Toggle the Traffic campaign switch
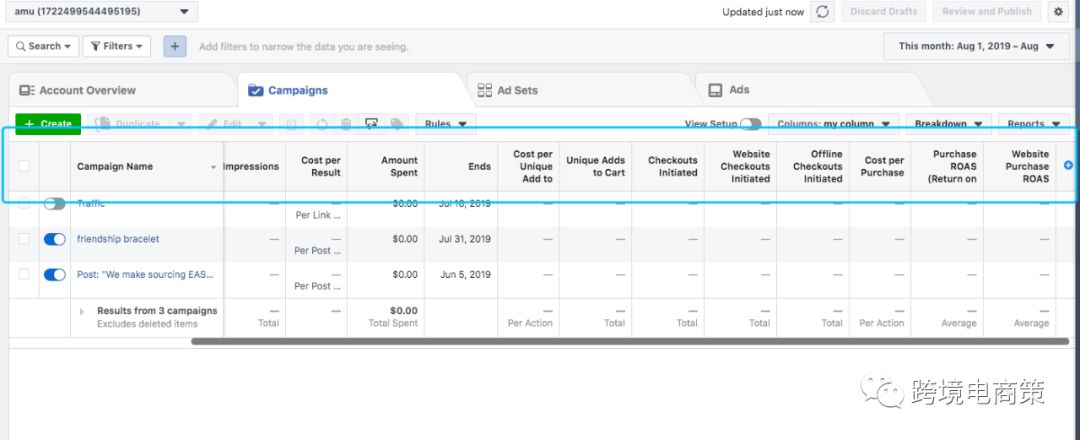 click(55, 204)
